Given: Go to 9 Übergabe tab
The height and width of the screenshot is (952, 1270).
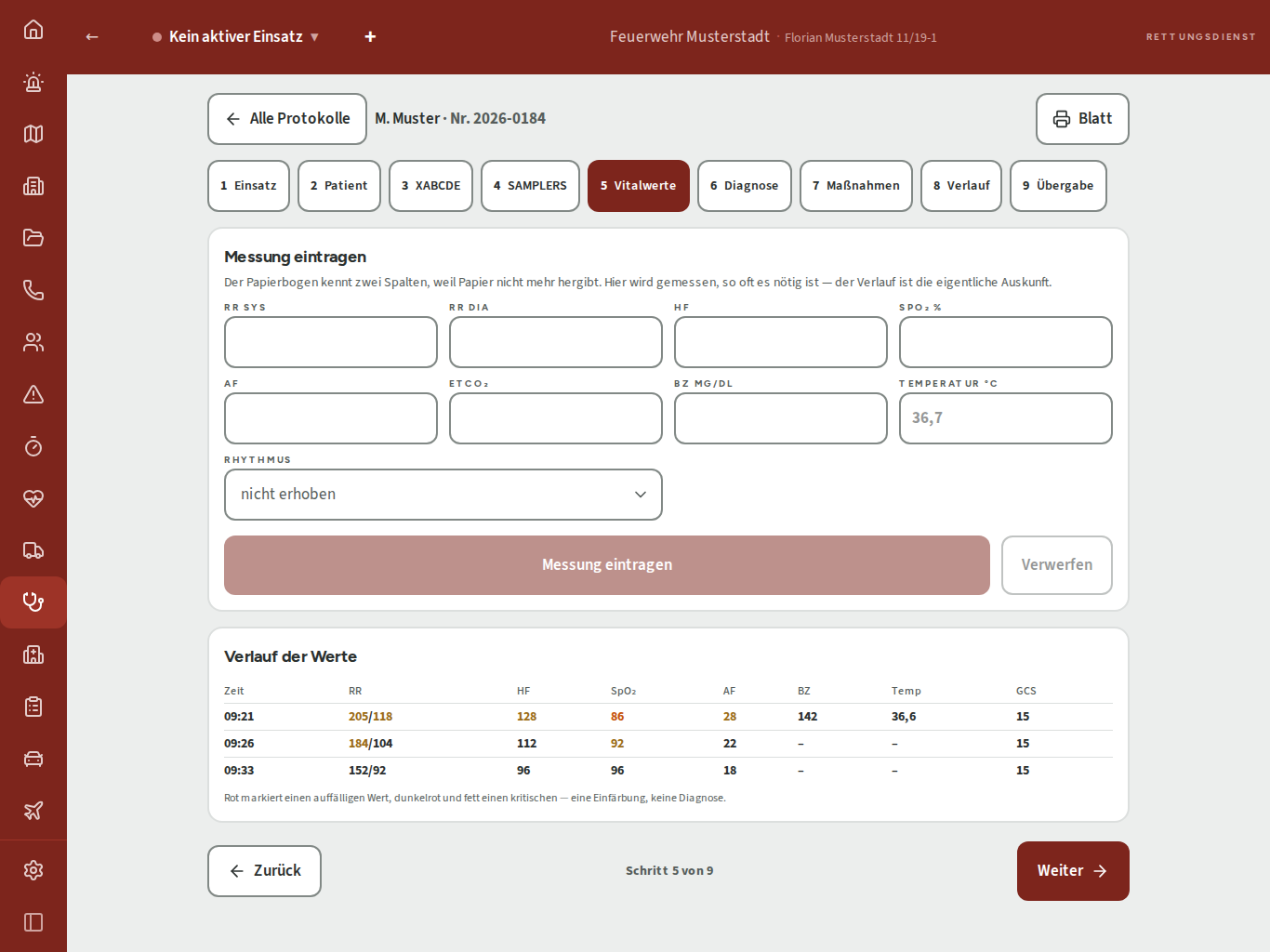Looking at the screenshot, I should [1058, 186].
